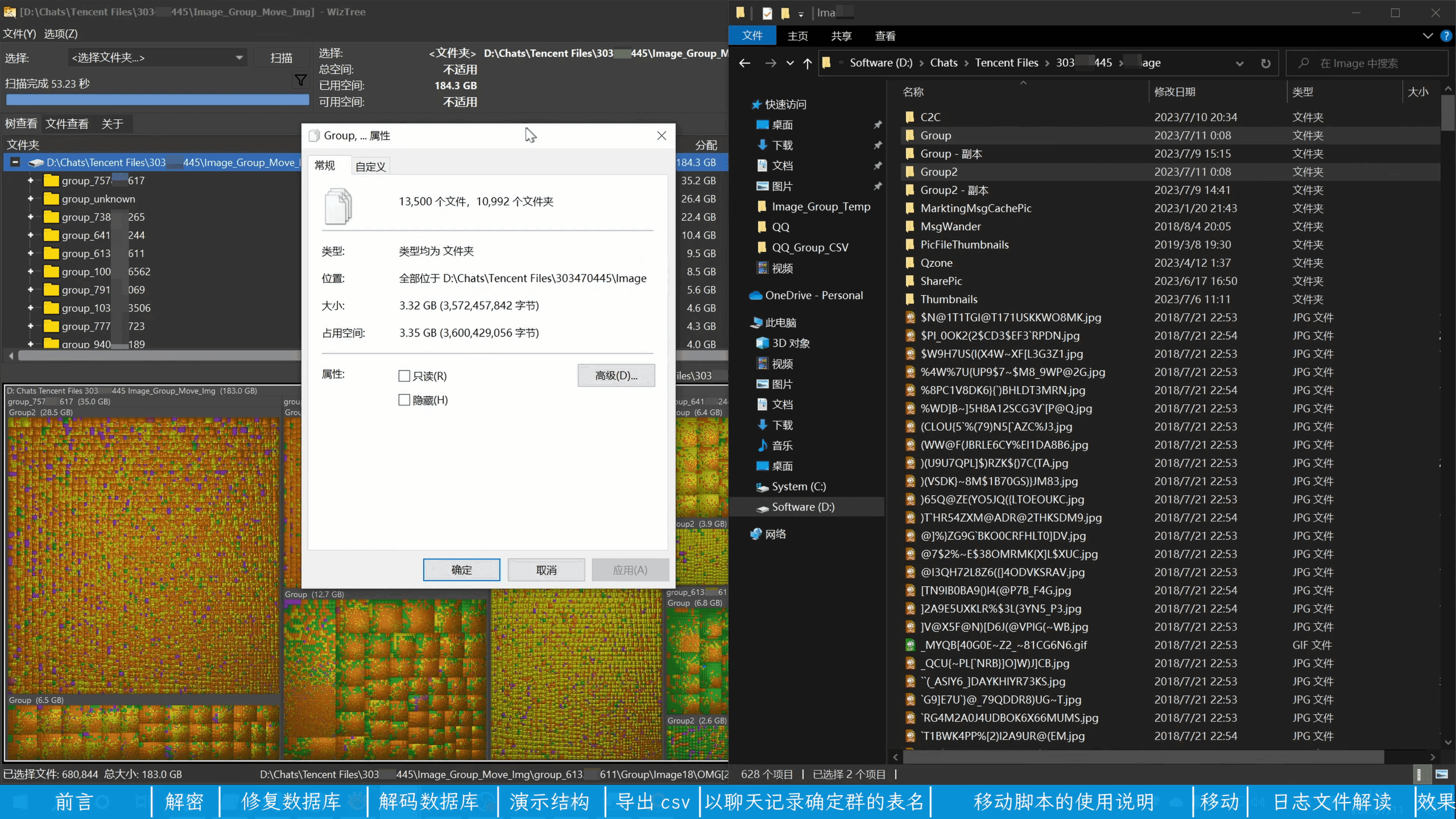The image size is (1456, 819).
Task: Expand the address bar history dropdown
Action: click(1240, 63)
